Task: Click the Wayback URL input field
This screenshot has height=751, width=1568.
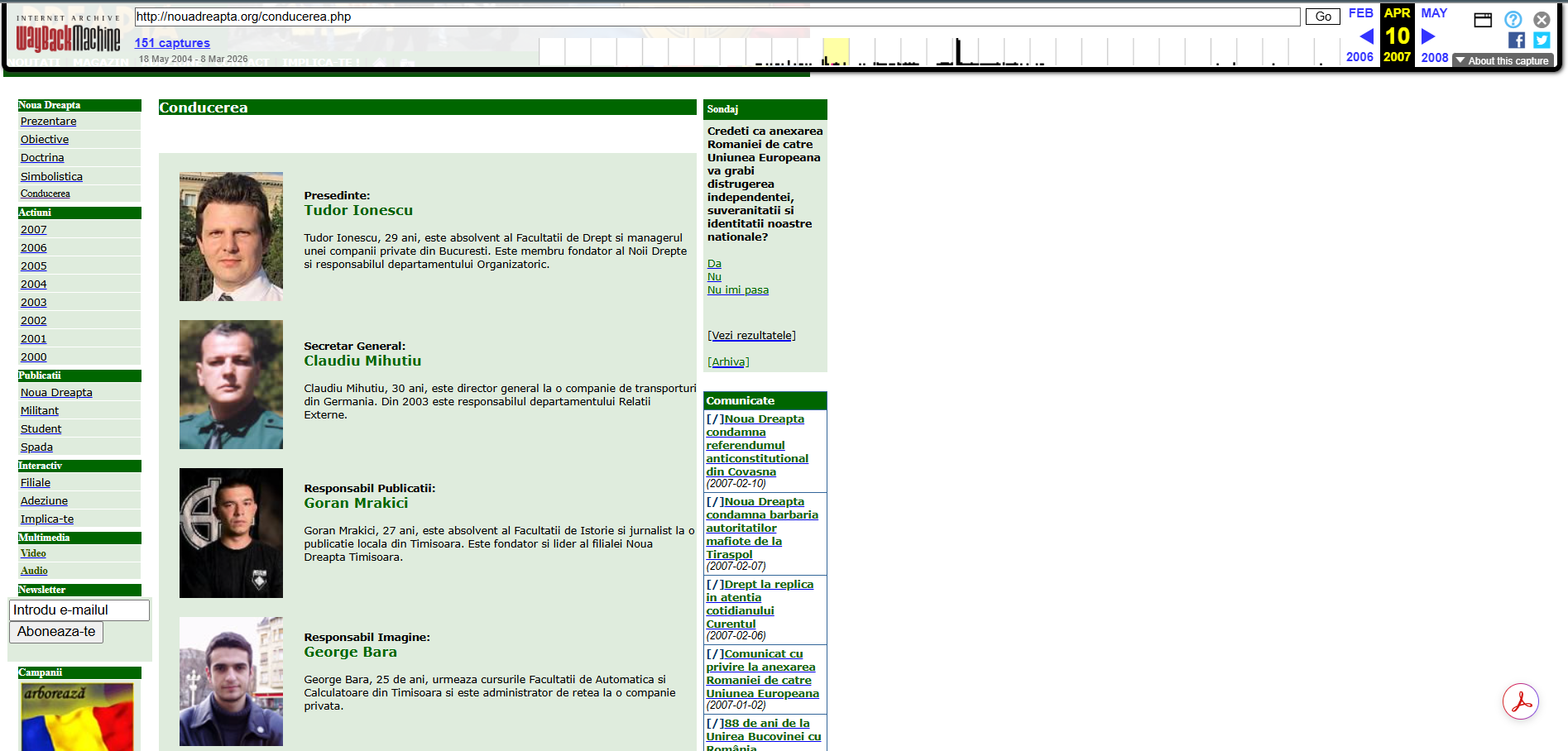Action: click(x=717, y=17)
